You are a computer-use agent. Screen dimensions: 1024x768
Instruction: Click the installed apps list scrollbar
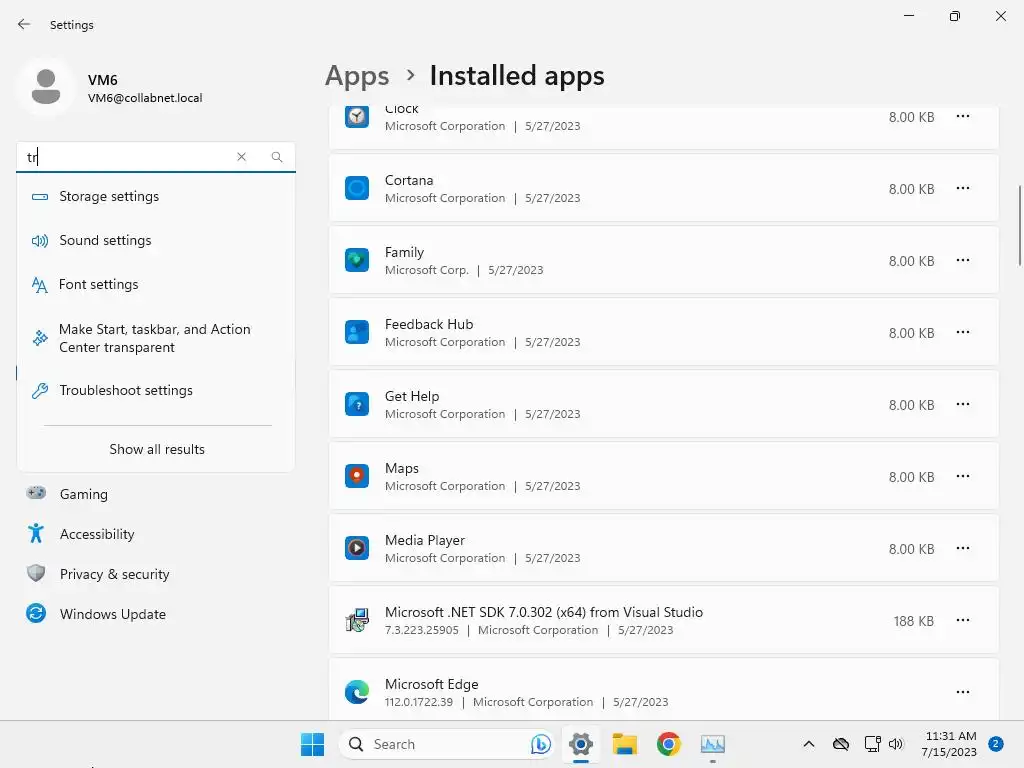(x=1019, y=225)
